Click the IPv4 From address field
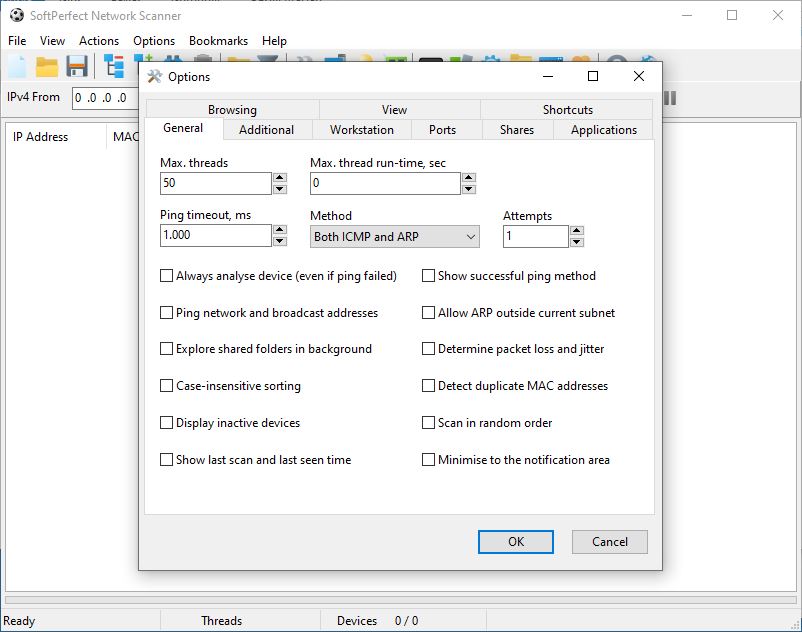The image size is (802, 632). pos(105,98)
